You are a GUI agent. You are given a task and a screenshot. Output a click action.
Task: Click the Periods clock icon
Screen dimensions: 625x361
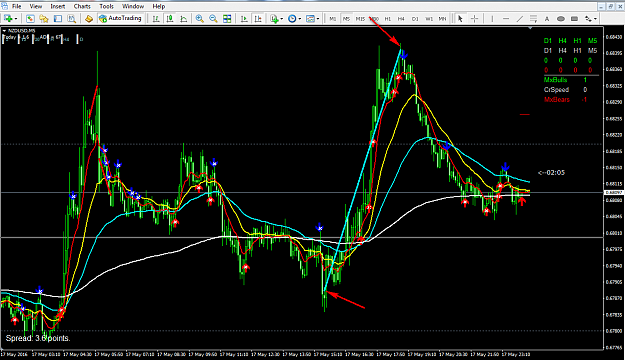coord(292,18)
